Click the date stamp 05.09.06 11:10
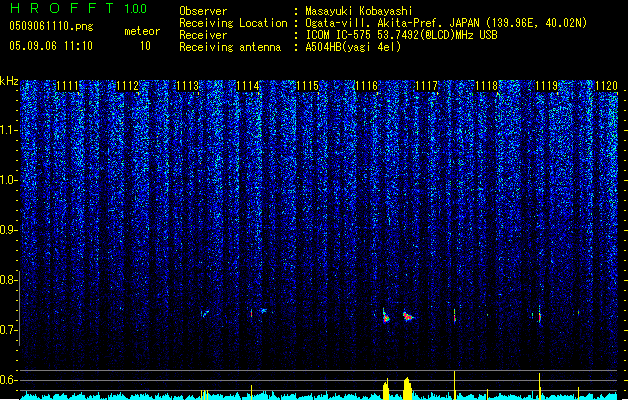Screen dimensions: 629x400 (51, 46)
